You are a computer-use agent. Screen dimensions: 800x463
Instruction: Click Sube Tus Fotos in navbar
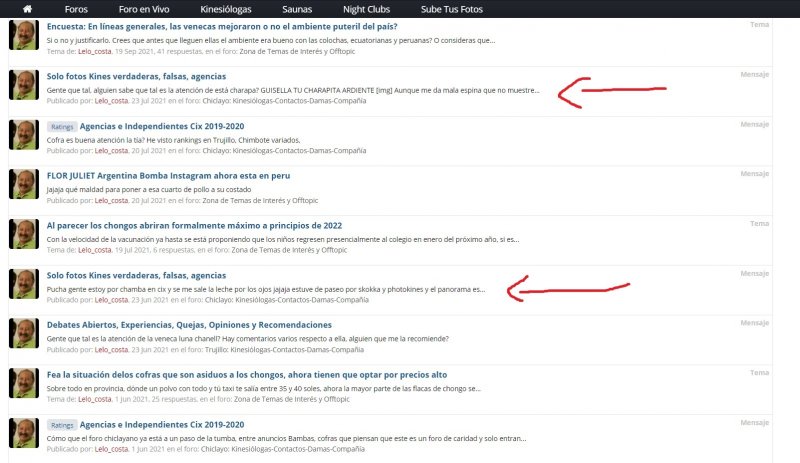pyautogui.click(x=451, y=8)
